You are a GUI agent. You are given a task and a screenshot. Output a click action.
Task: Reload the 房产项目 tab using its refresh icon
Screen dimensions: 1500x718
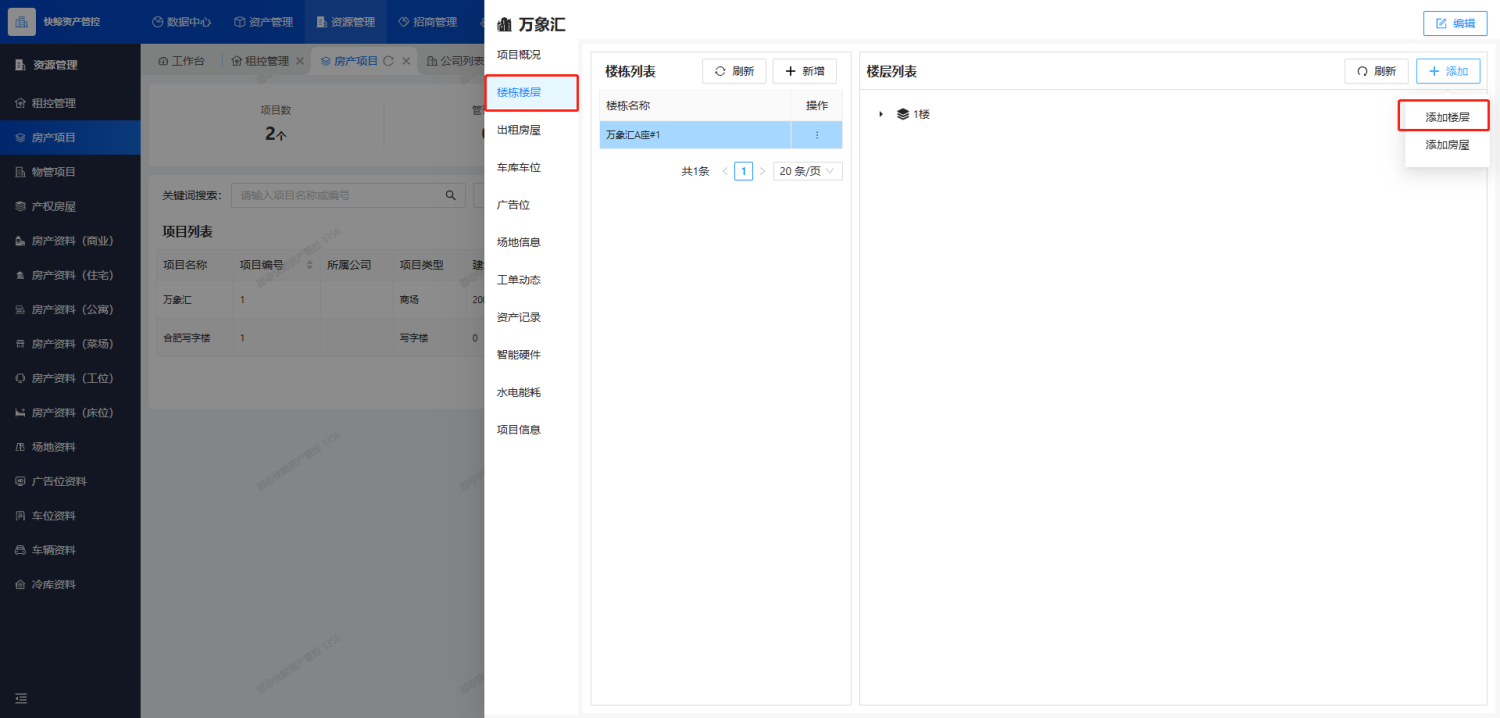(x=388, y=61)
